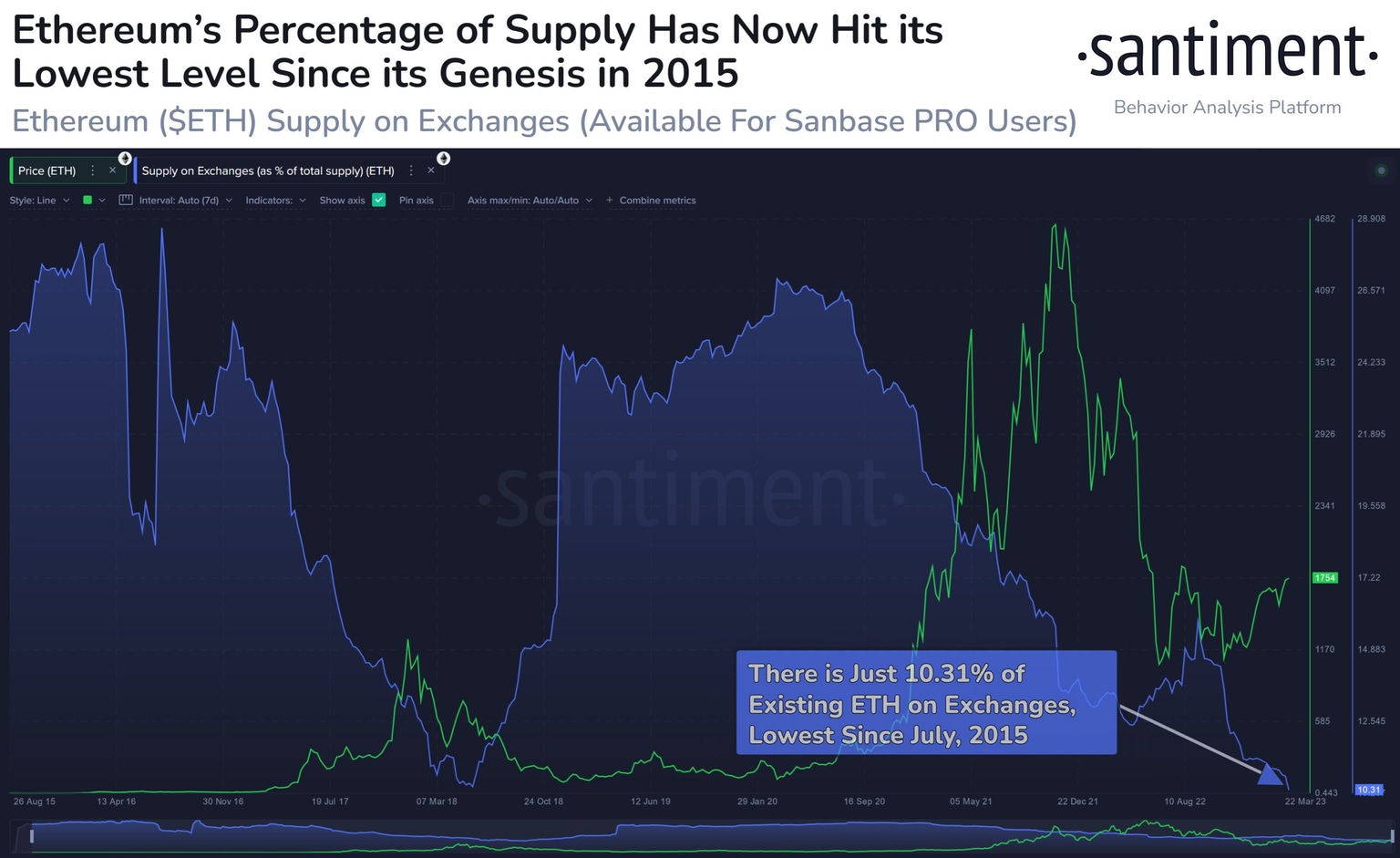Viewport: 1400px width, 858px height.
Task: Click the green status dot at top right
Action: [1381, 171]
